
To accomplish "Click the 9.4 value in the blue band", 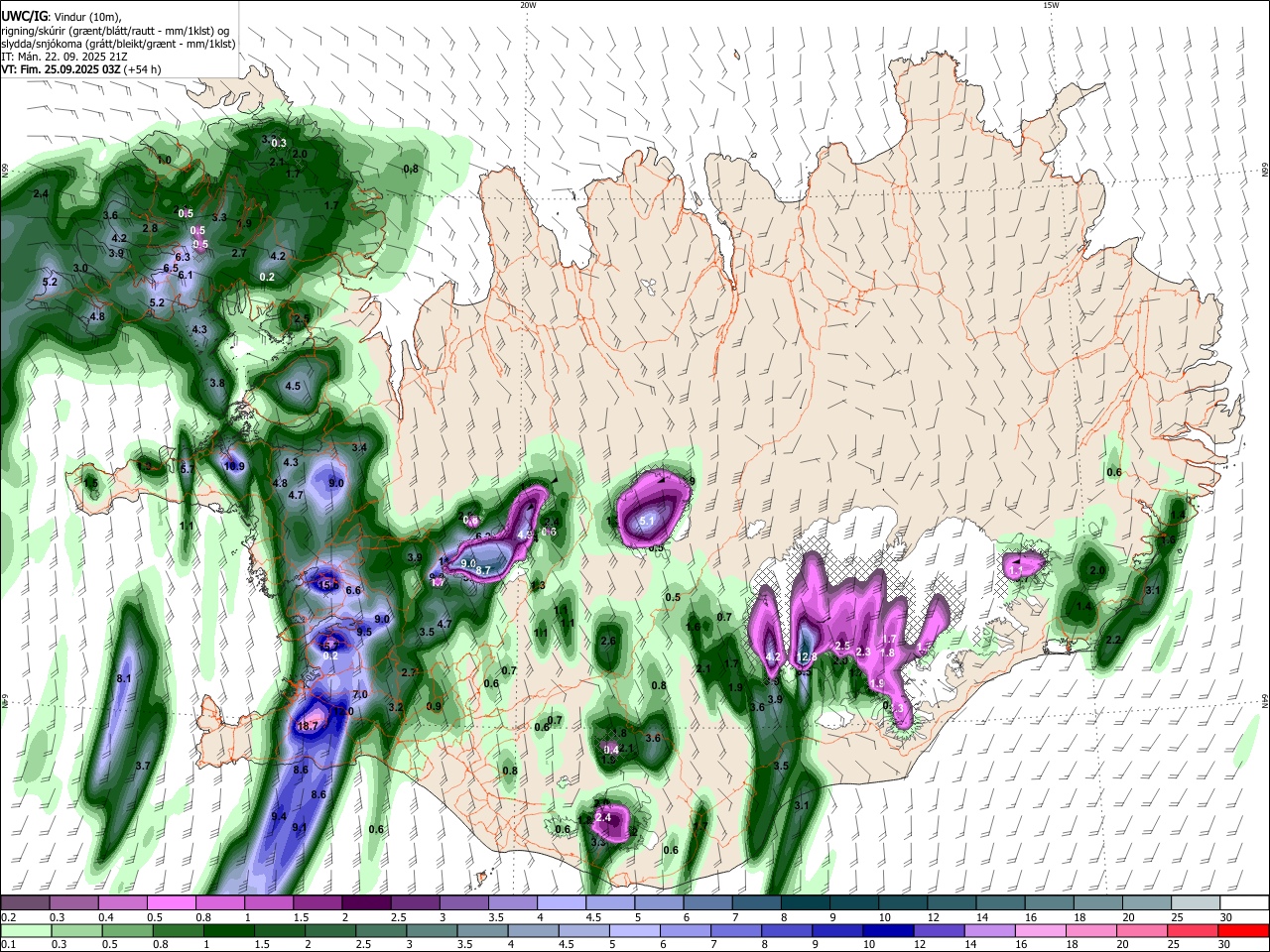I will pos(279,816).
